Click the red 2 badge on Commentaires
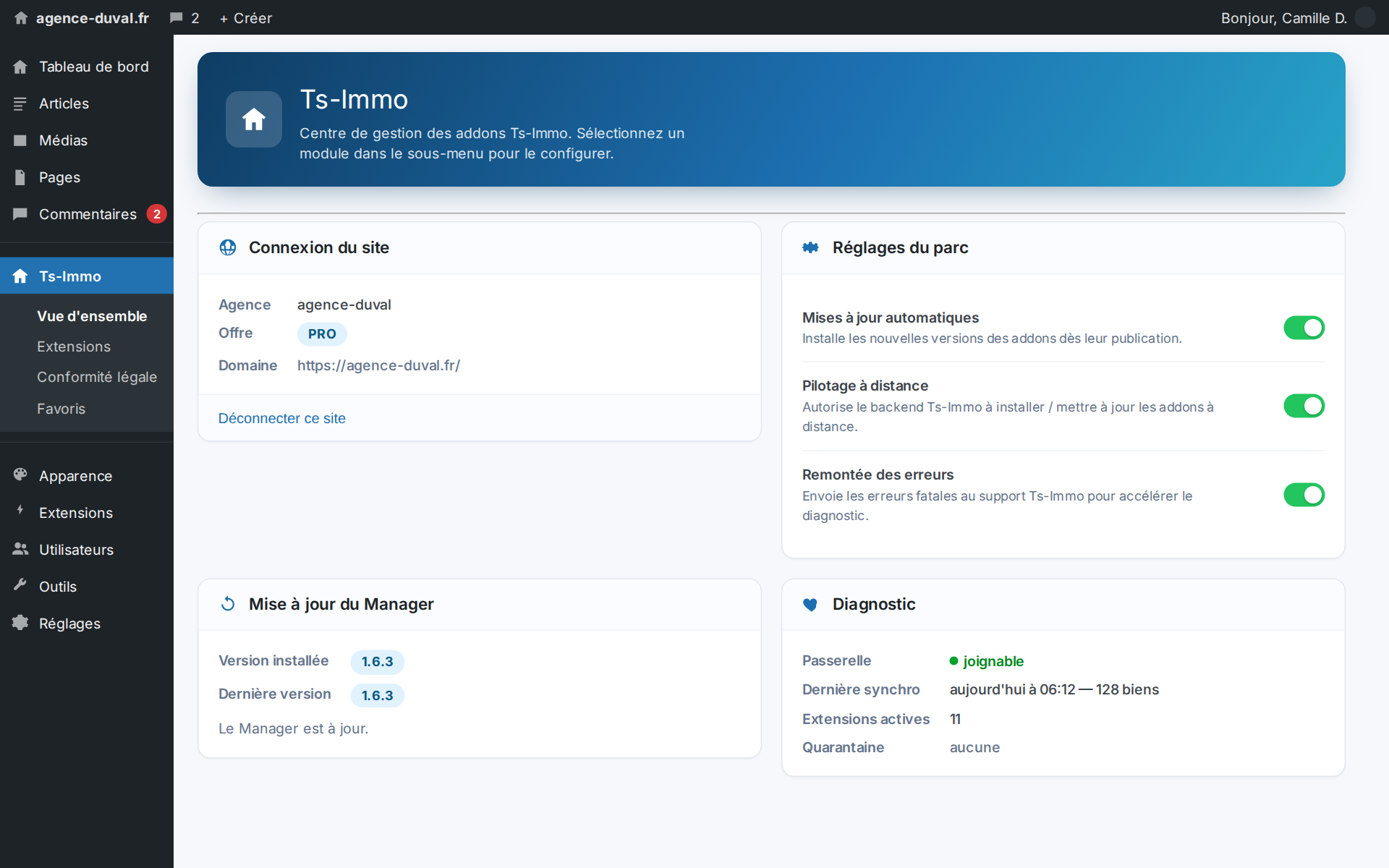The width and height of the screenshot is (1389, 868). click(x=157, y=214)
